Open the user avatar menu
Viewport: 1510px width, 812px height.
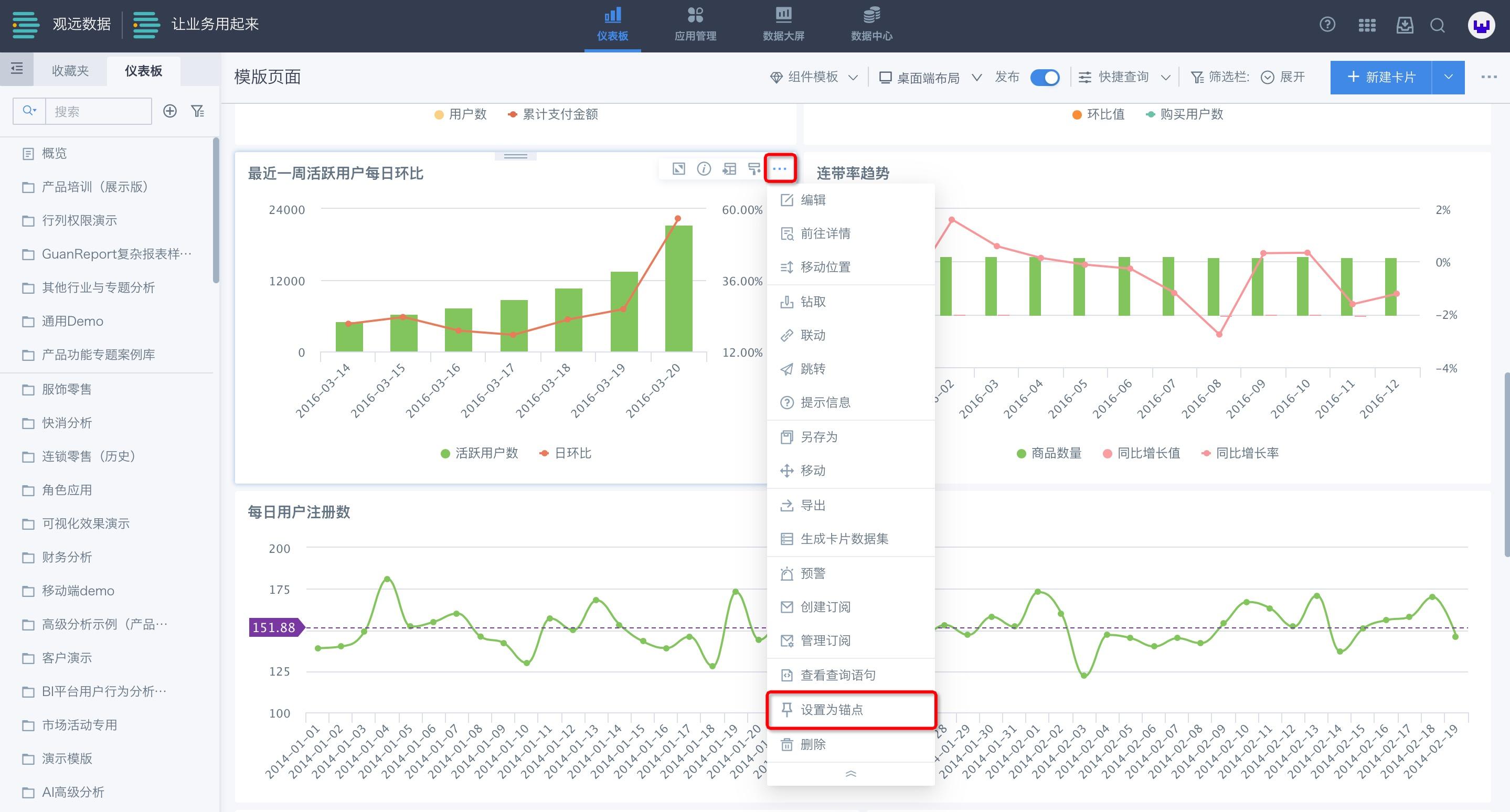[x=1481, y=26]
